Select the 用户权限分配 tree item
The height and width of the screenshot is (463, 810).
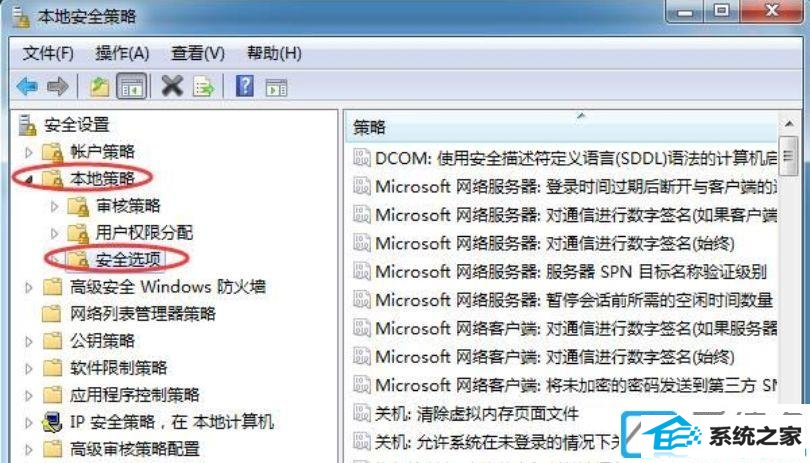click(144, 233)
